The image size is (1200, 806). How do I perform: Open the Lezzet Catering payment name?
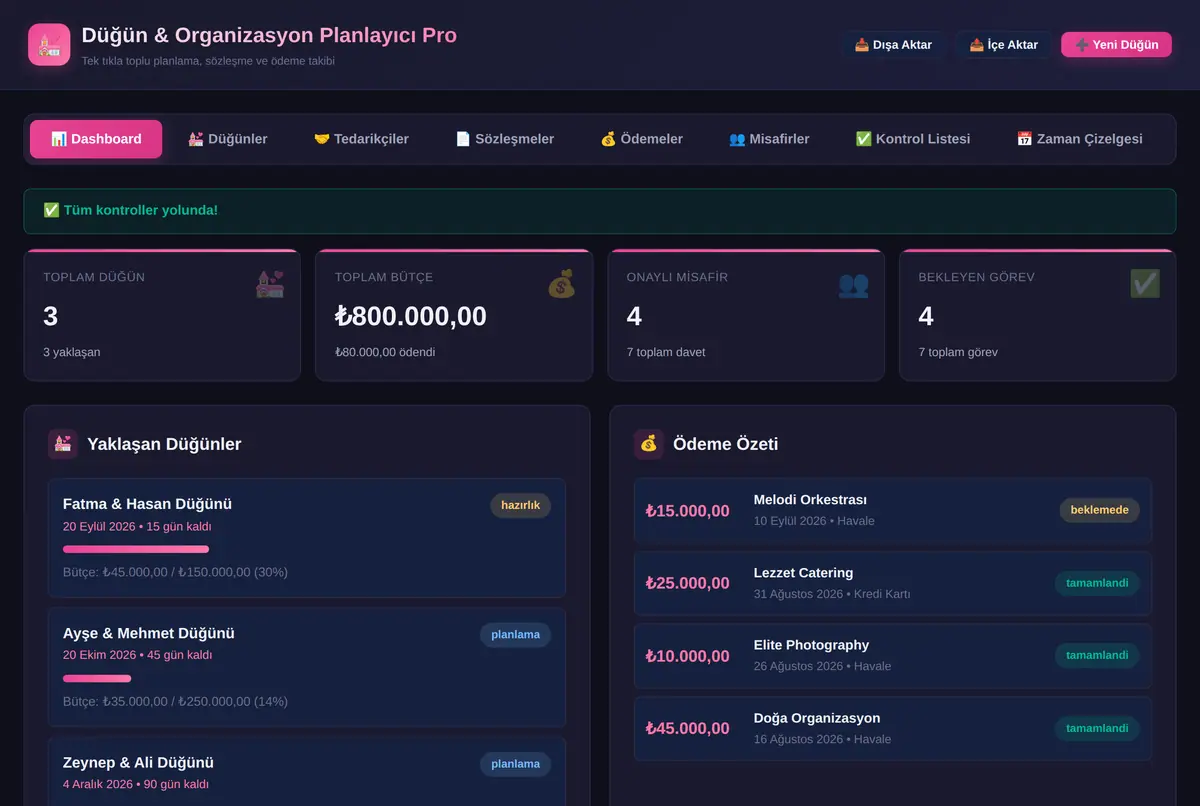(803, 573)
